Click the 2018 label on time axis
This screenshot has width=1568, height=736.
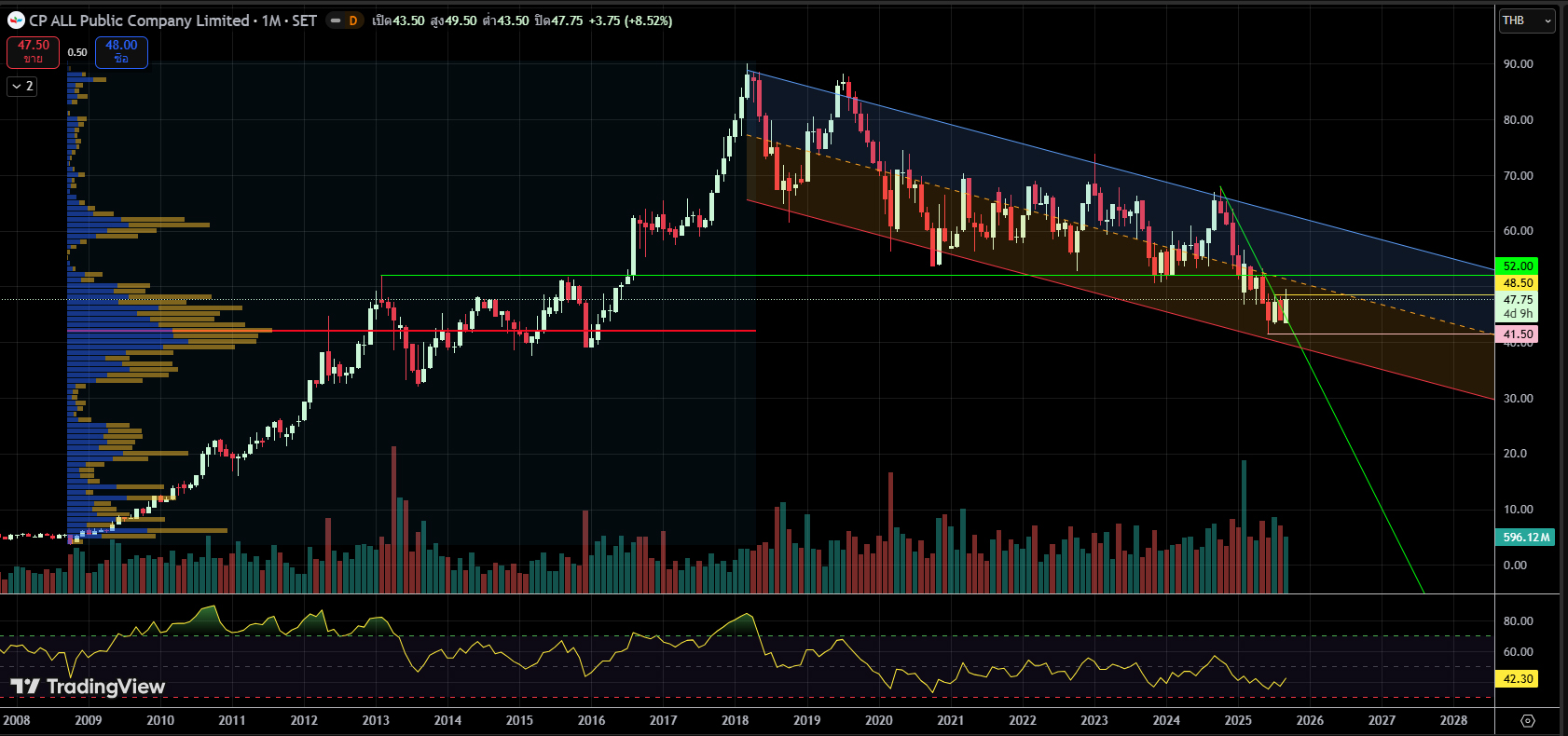[x=736, y=720]
